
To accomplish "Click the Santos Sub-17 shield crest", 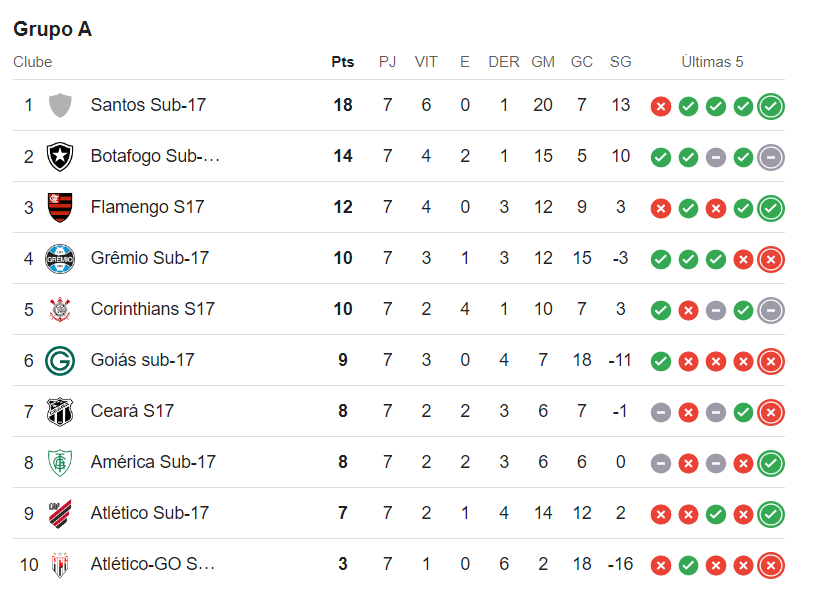I will click(60, 105).
